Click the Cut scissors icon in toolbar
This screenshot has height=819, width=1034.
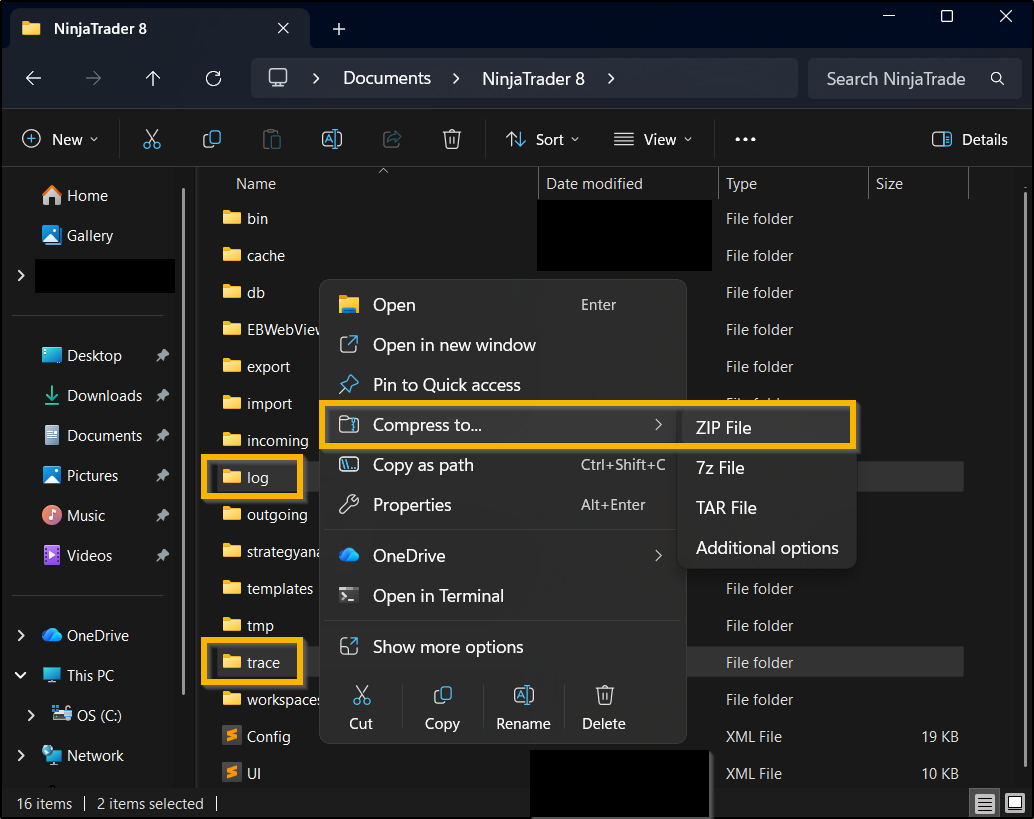pos(152,139)
